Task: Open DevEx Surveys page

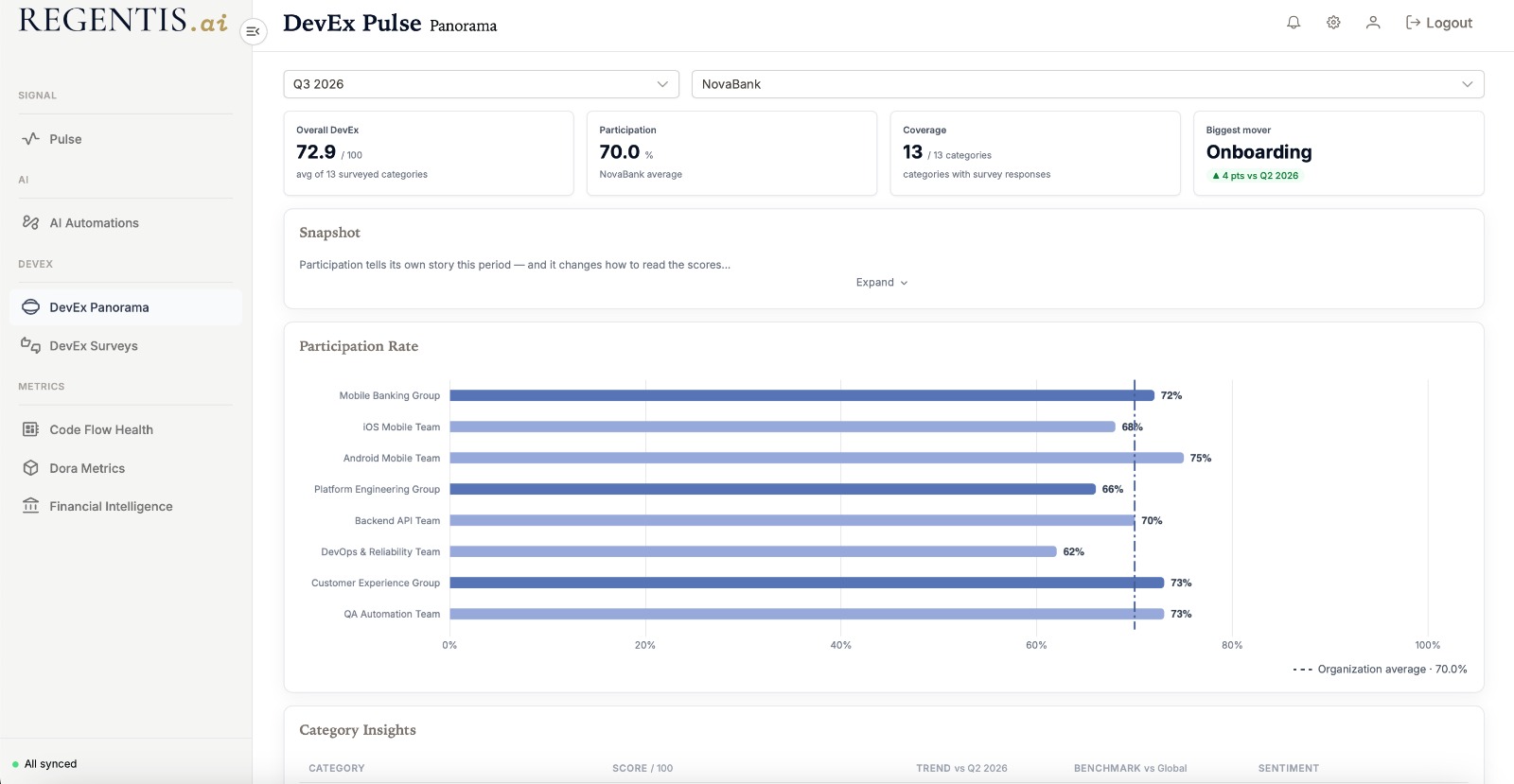Action: pos(125,346)
